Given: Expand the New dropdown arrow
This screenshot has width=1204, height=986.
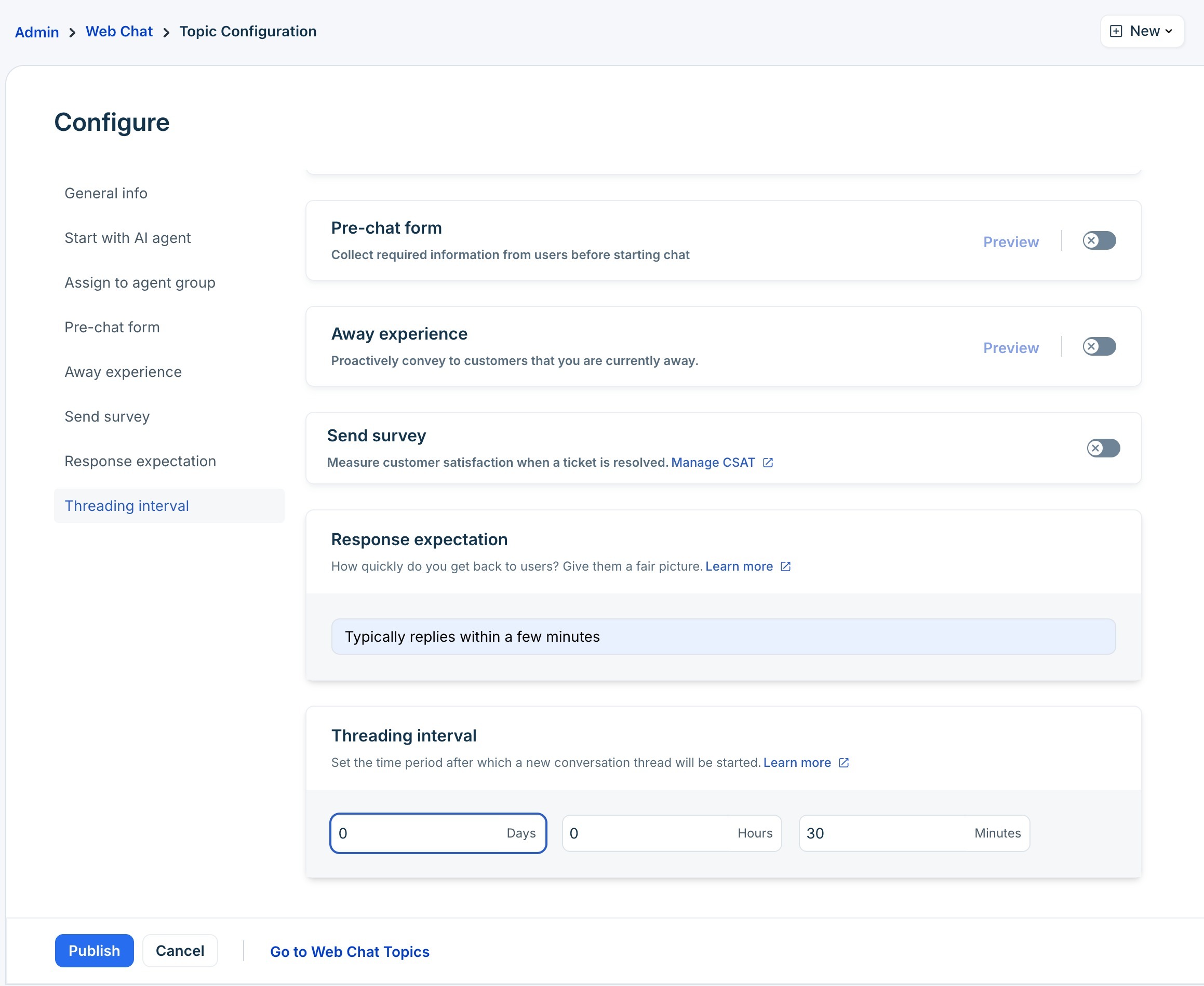Looking at the screenshot, I should (x=1169, y=31).
